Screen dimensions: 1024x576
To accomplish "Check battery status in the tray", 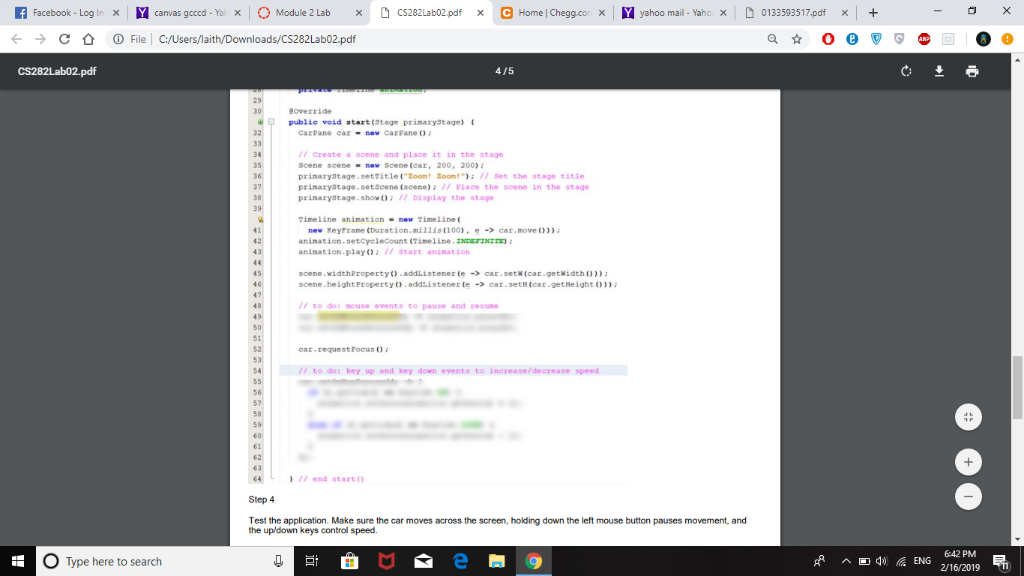I will point(864,561).
